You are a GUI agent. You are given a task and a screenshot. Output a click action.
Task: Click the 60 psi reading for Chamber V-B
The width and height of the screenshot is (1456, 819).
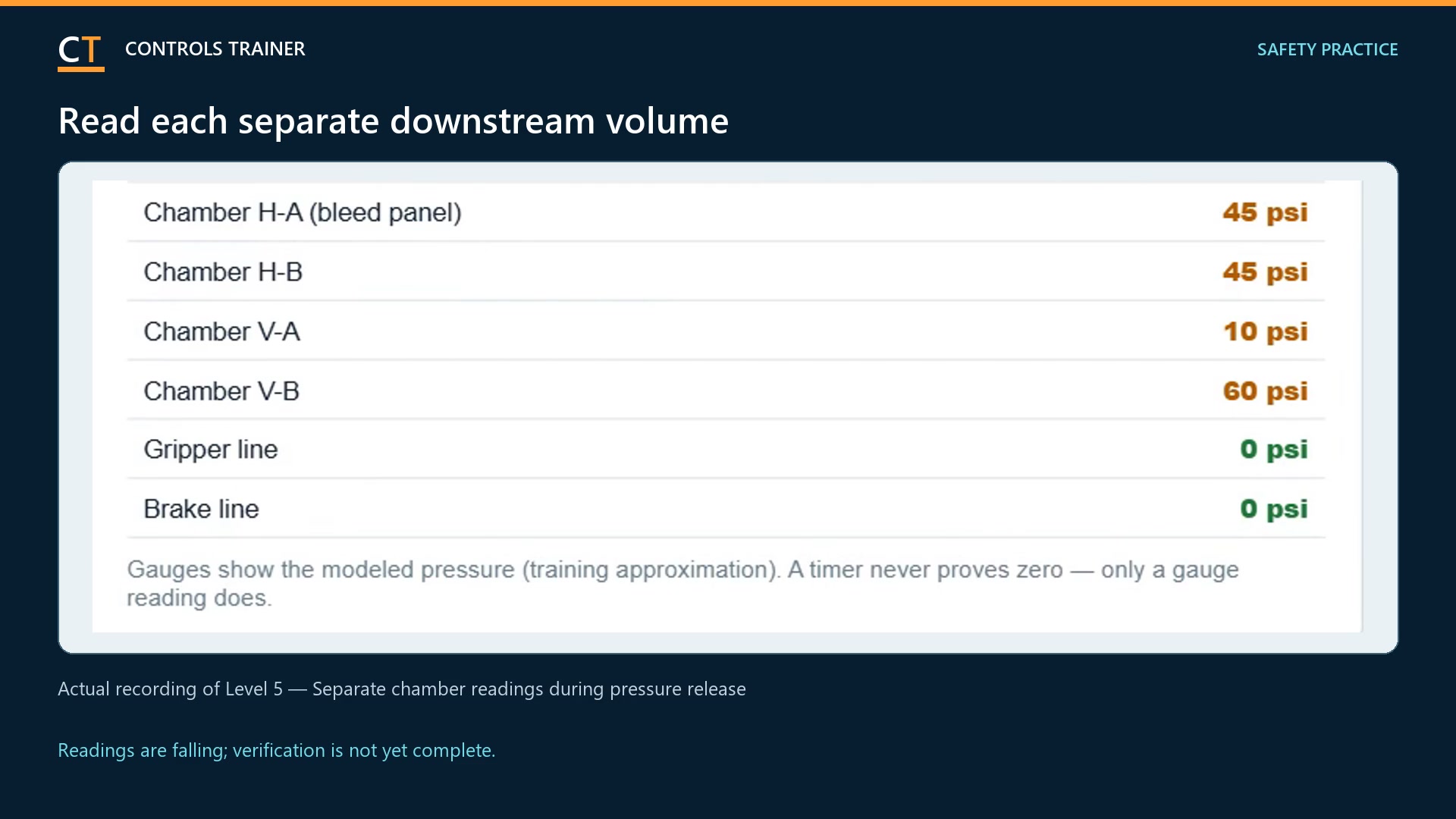click(x=1265, y=391)
